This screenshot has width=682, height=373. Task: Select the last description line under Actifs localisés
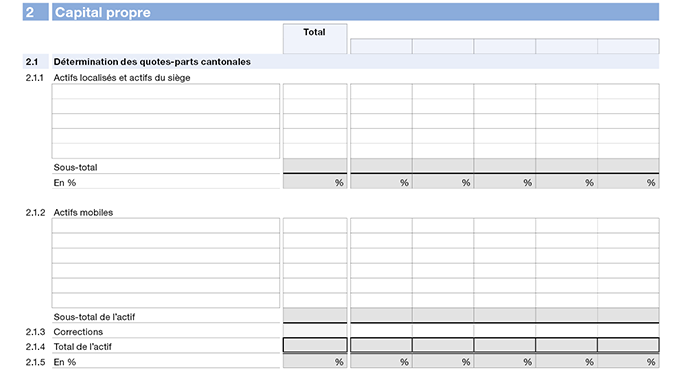[166, 151]
